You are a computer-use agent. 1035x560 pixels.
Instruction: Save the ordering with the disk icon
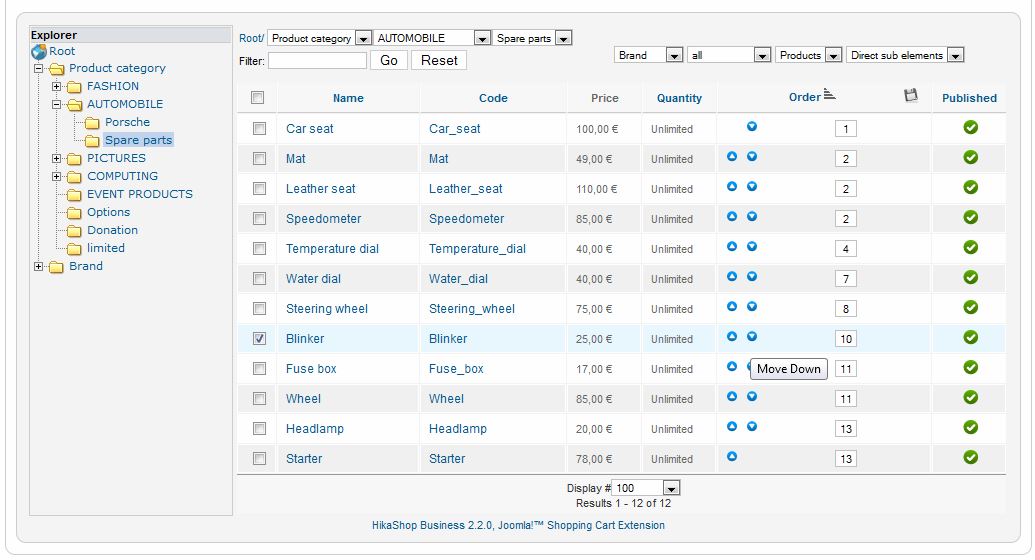point(911,96)
